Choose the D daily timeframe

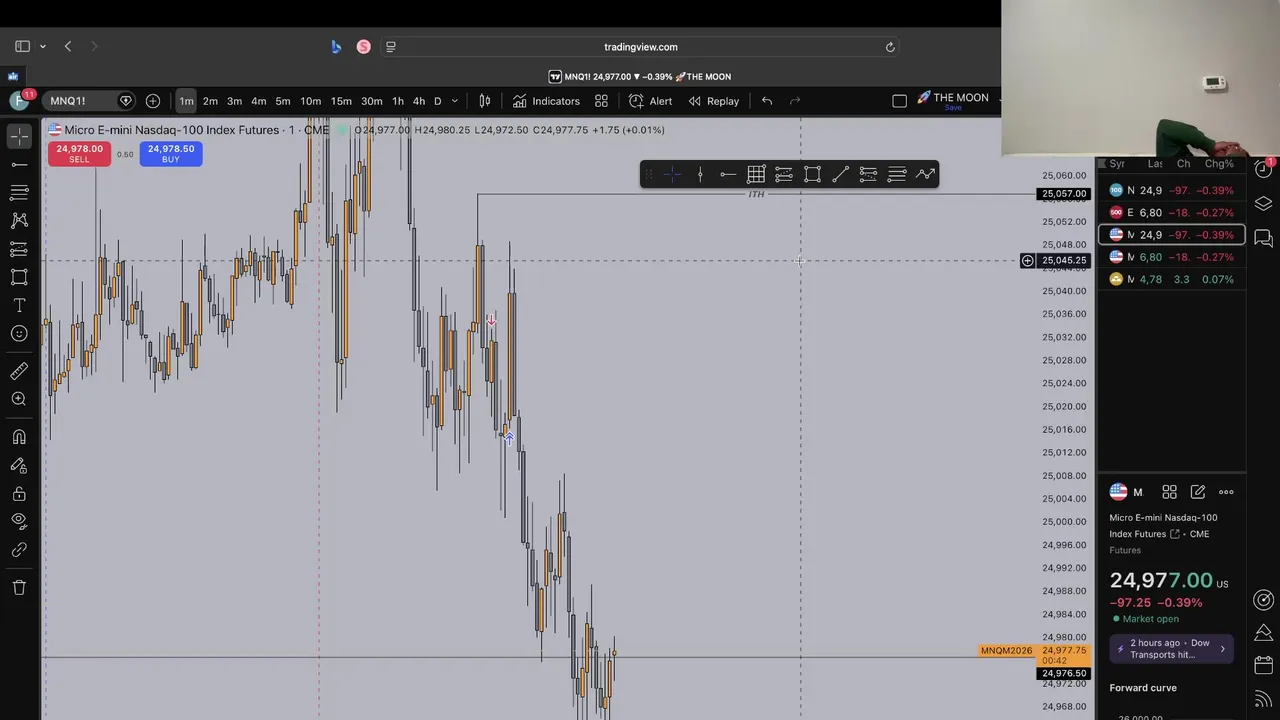point(437,101)
